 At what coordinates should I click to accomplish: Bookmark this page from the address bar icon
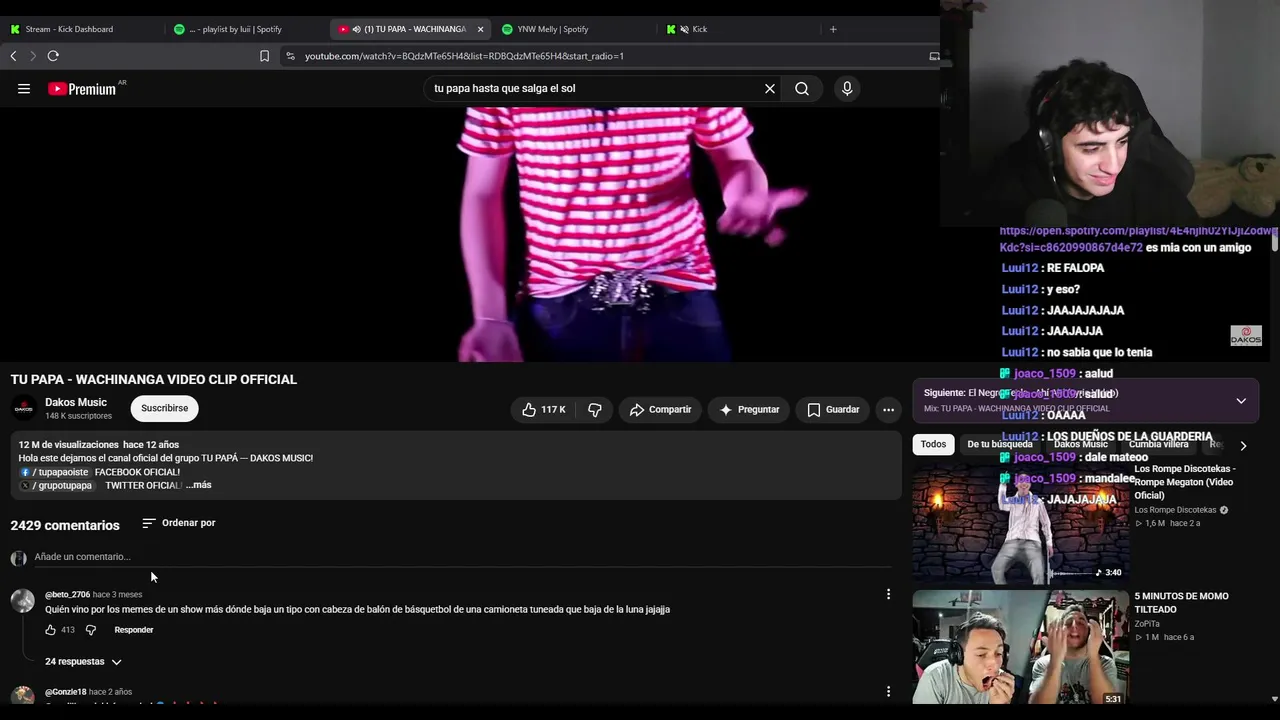tap(264, 56)
